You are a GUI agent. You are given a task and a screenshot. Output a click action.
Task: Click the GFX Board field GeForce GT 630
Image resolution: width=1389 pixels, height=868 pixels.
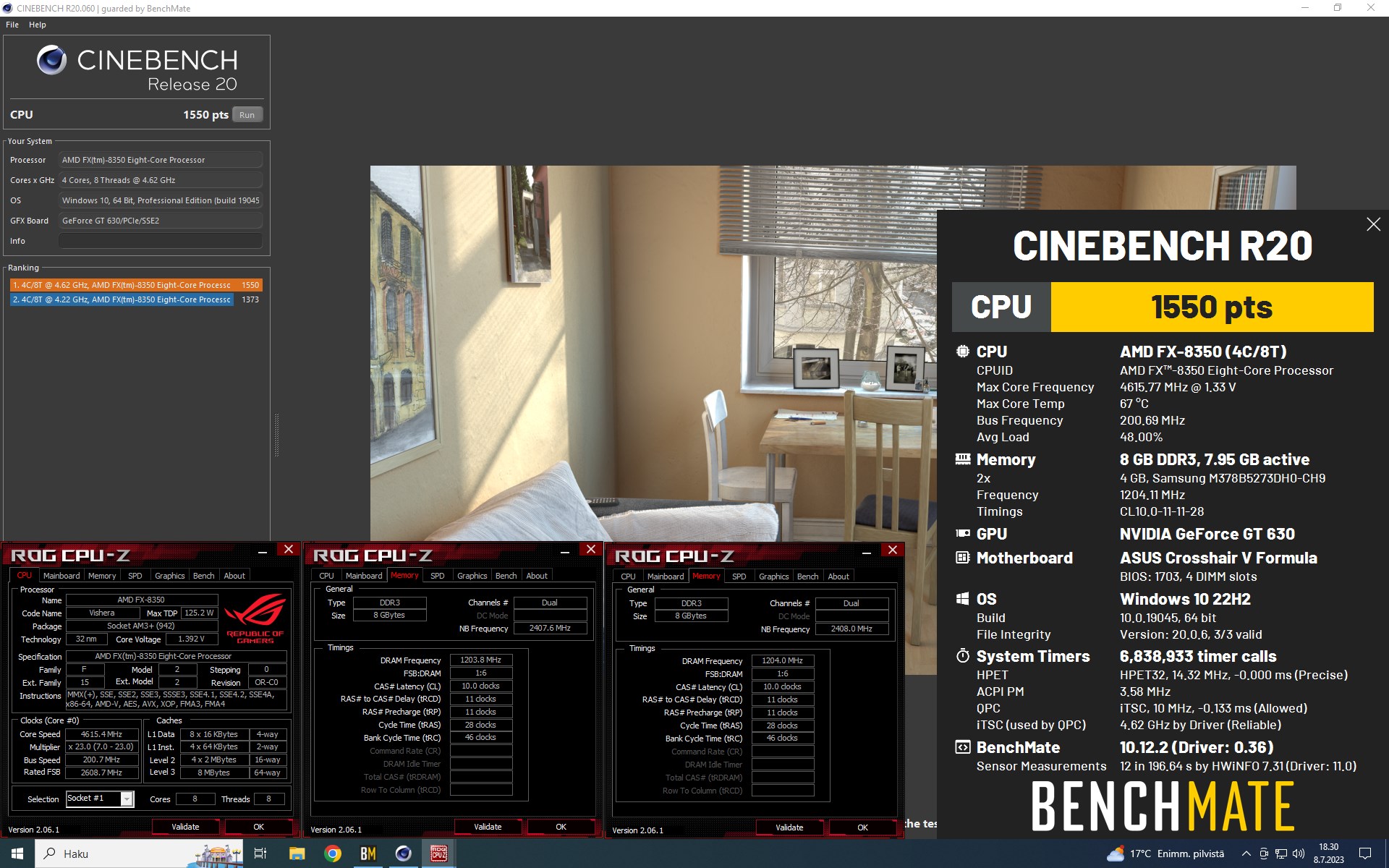161,221
